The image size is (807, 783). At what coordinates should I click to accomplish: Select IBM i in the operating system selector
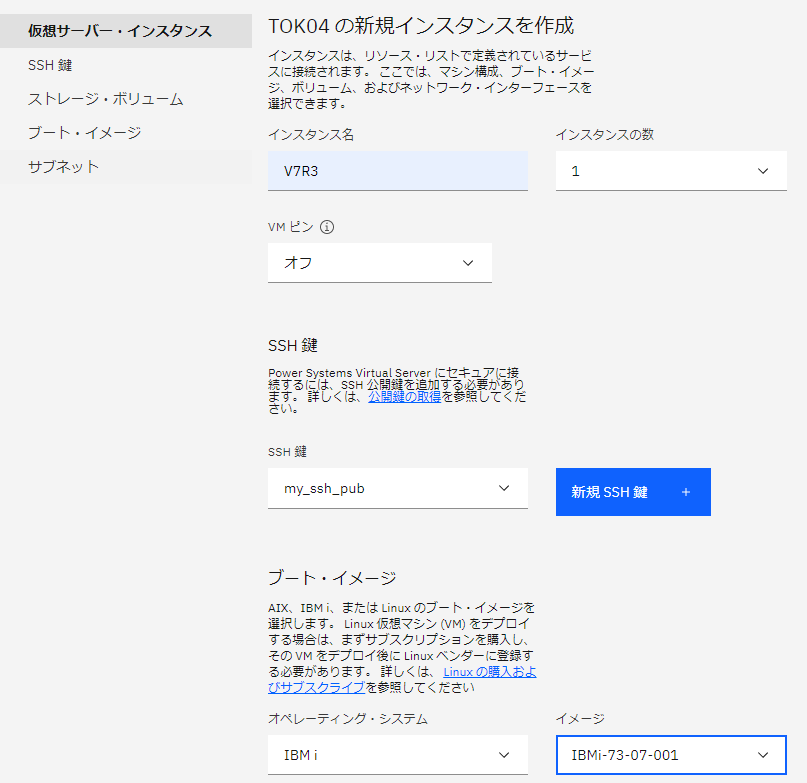397,755
